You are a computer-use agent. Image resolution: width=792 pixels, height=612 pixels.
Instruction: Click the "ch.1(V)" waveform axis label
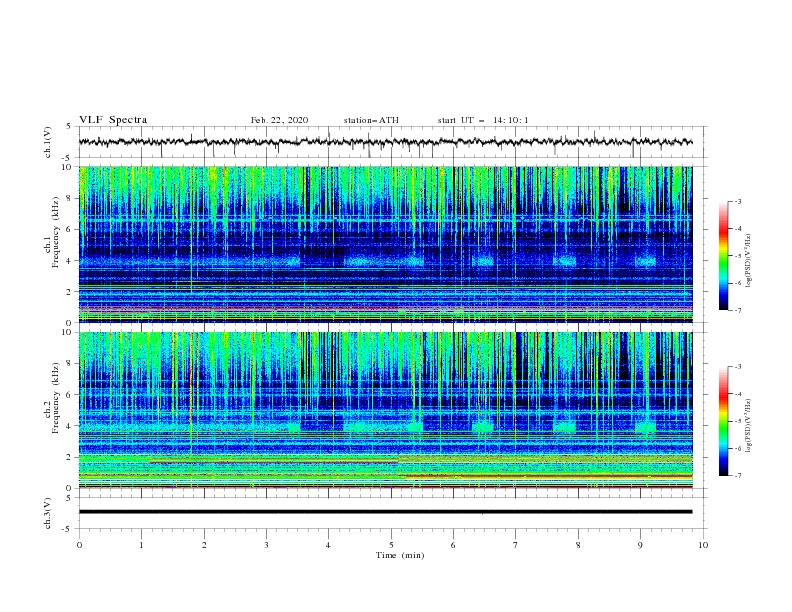tap(48, 142)
